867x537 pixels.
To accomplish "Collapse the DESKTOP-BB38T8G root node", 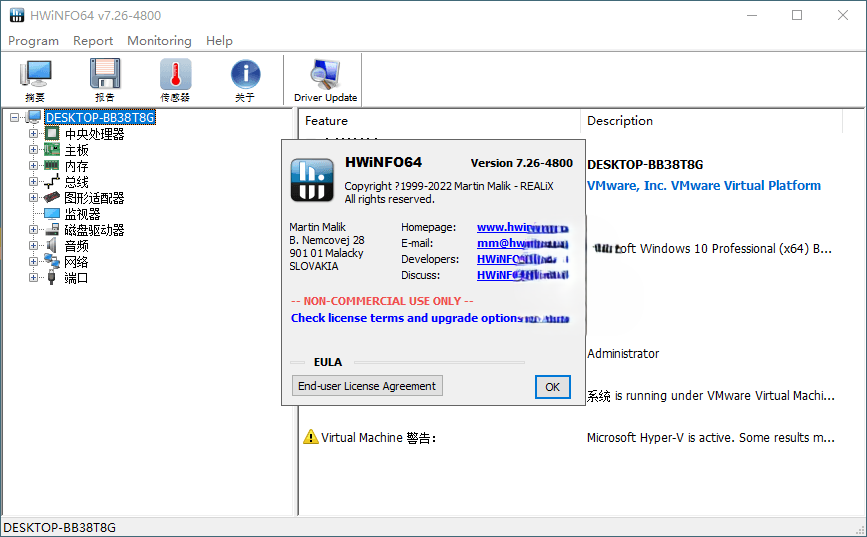I will [14, 117].
